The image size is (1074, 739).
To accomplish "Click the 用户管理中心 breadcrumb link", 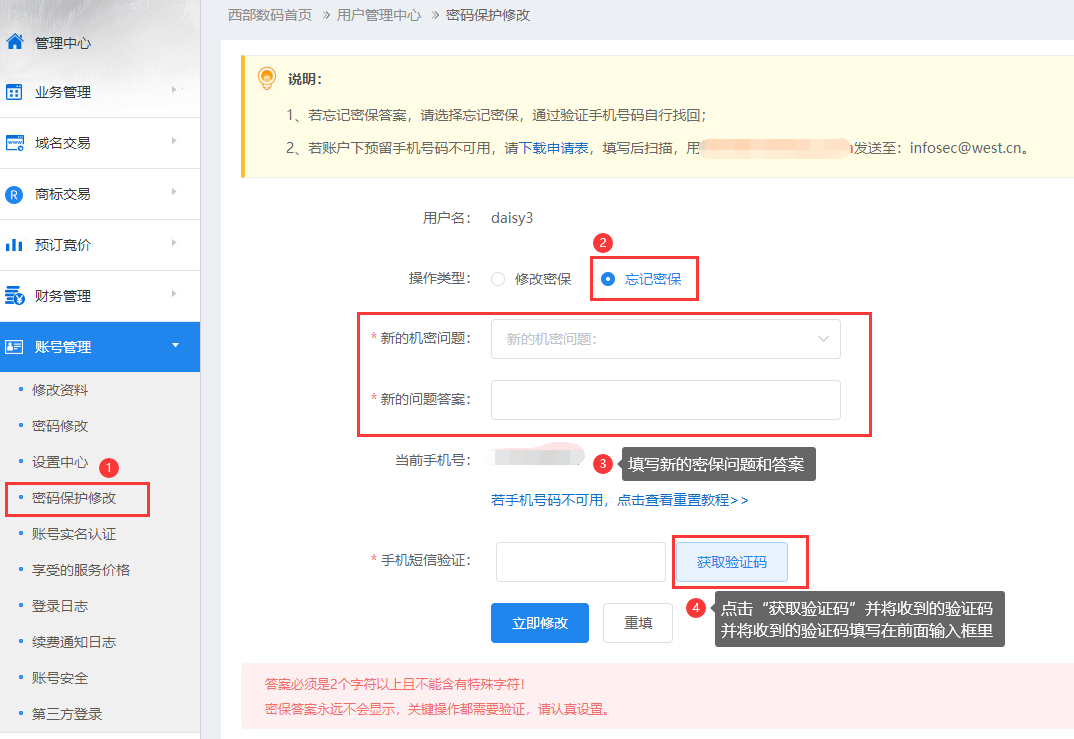I will click(378, 15).
